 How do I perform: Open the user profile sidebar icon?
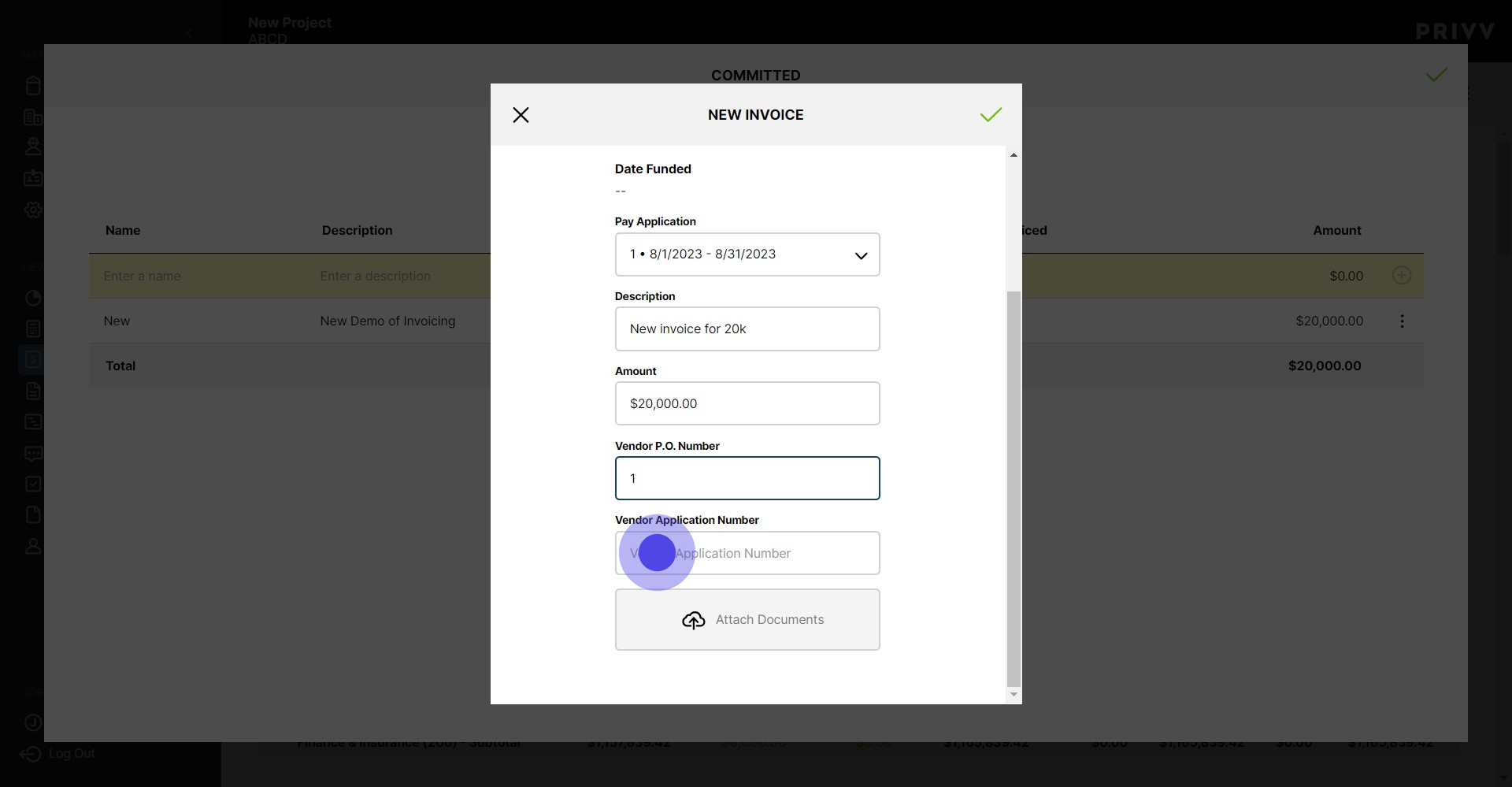tap(33, 546)
